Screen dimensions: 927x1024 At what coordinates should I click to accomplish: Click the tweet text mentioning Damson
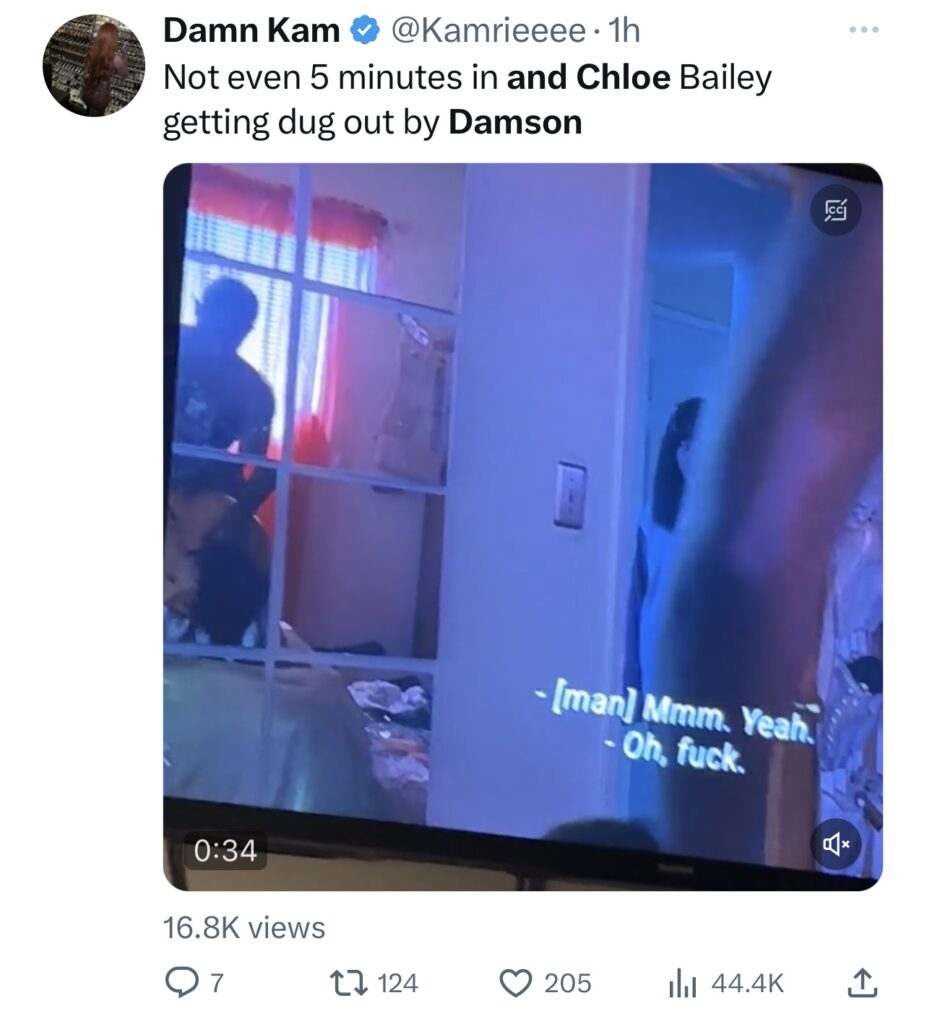(467, 99)
